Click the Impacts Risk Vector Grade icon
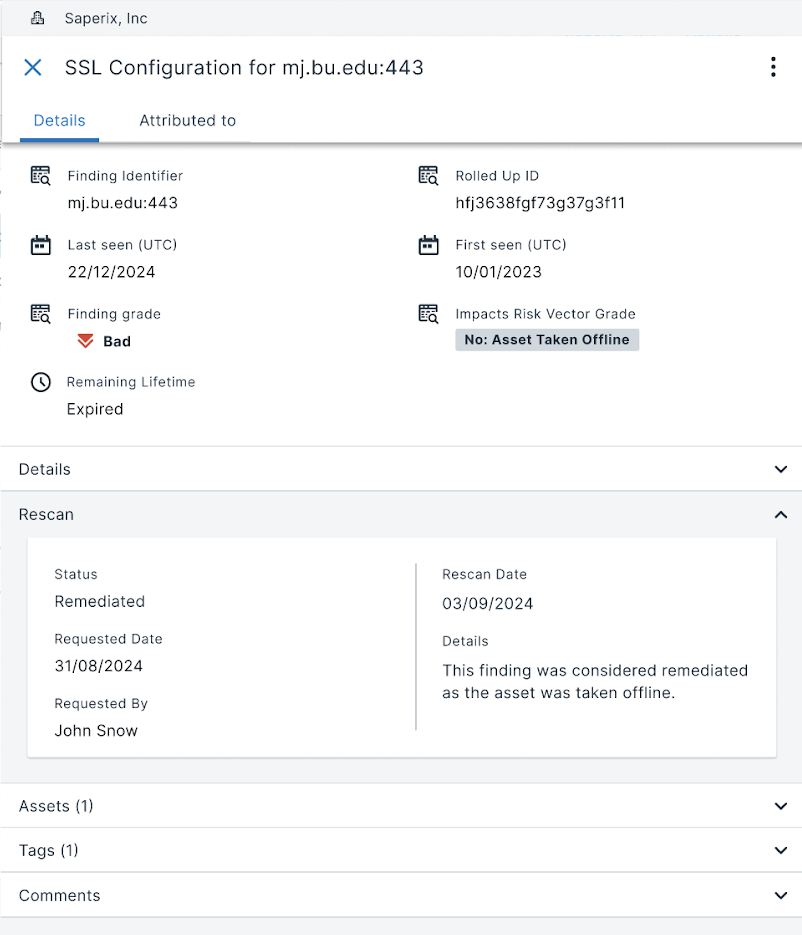Image resolution: width=802 pixels, height=935 pixels. [428, 314]
